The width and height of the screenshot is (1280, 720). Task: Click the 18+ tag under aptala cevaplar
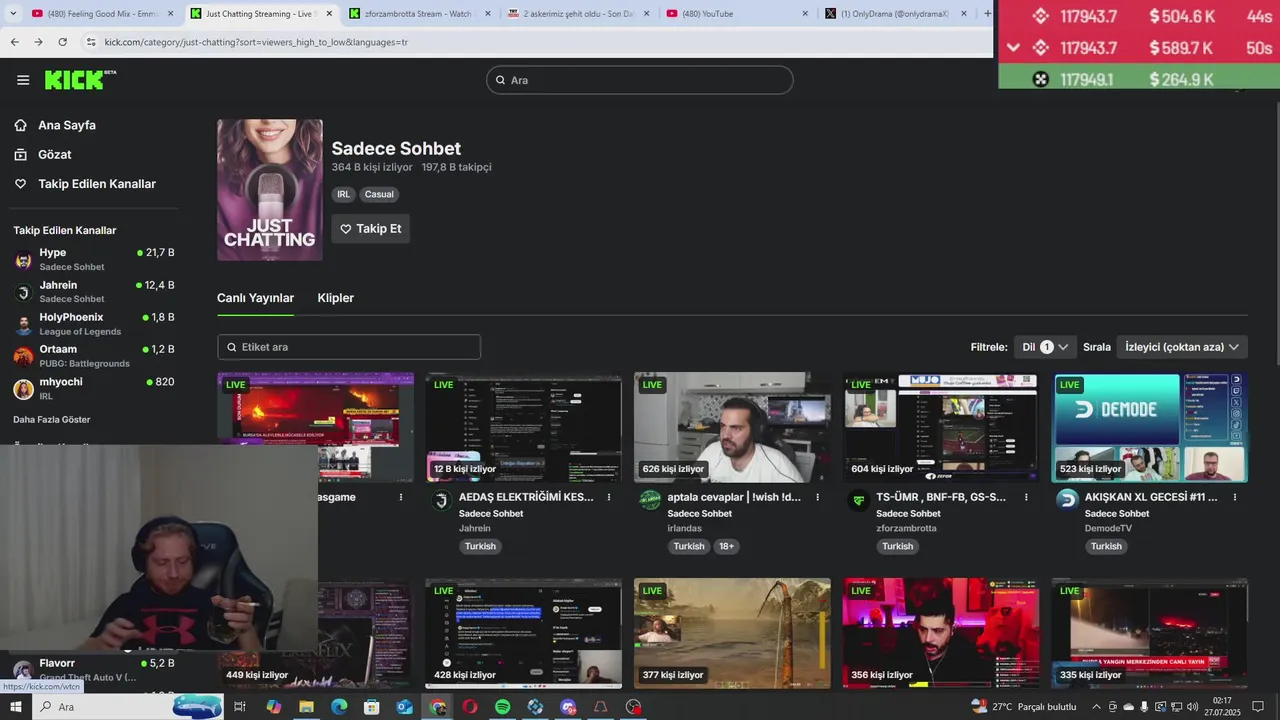tap(726, 546)
